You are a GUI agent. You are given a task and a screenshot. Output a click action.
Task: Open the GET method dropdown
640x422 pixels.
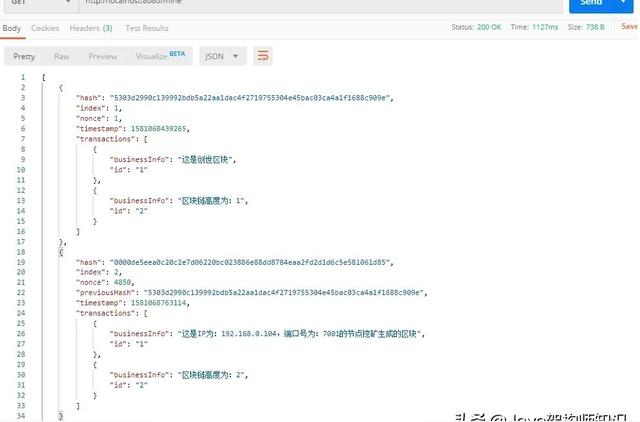coord(40,3)
